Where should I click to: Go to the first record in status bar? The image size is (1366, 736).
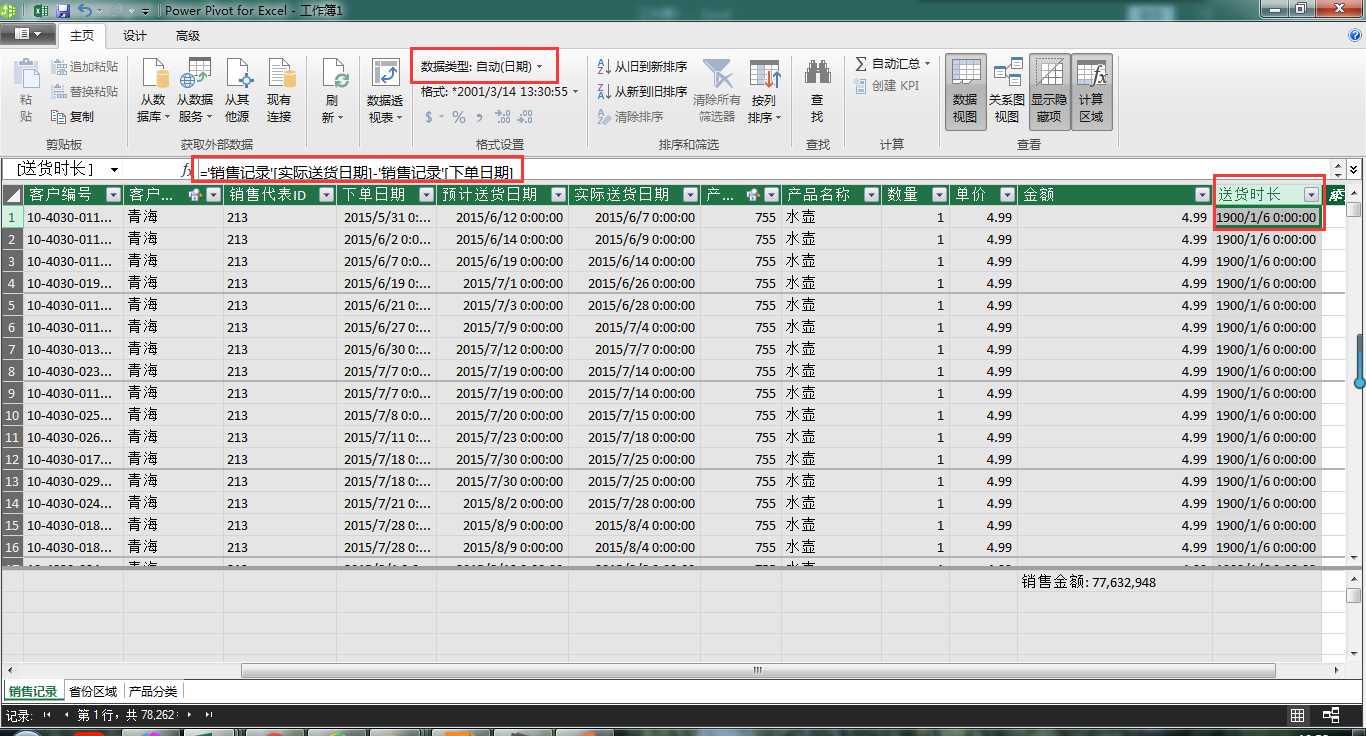click(x=47, y=715)
